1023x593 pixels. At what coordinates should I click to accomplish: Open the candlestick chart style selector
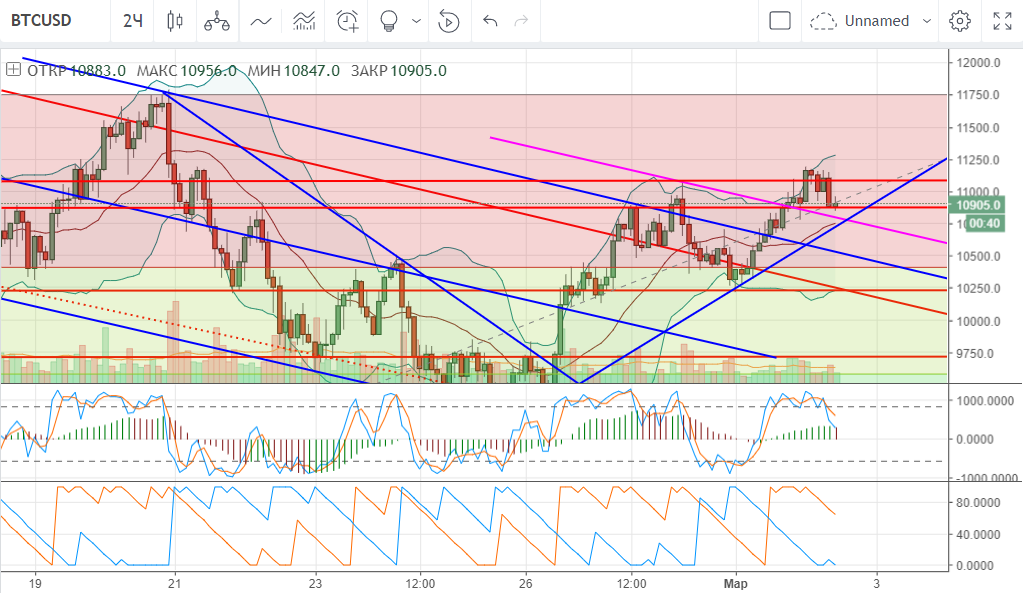[175, 21]
